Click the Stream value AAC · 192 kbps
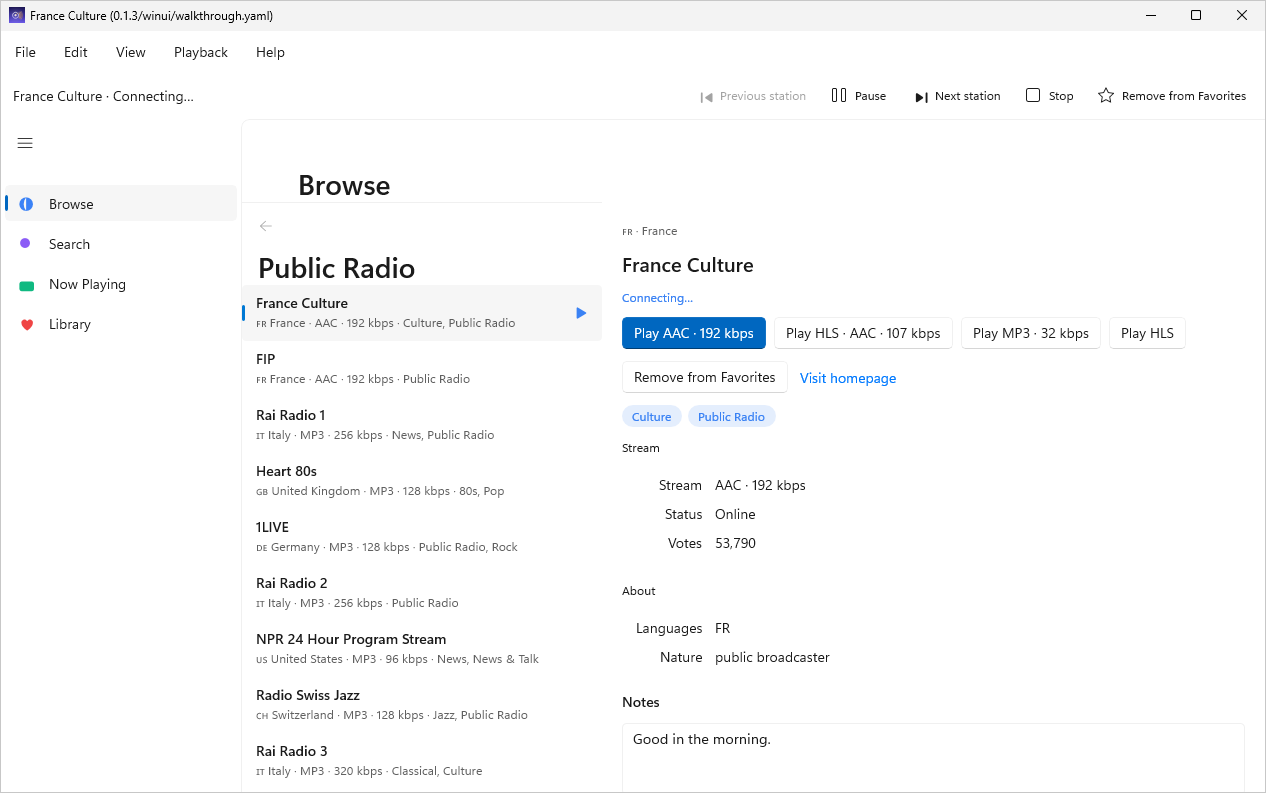This screenshot has width=1266, height=793. [760, 485]
